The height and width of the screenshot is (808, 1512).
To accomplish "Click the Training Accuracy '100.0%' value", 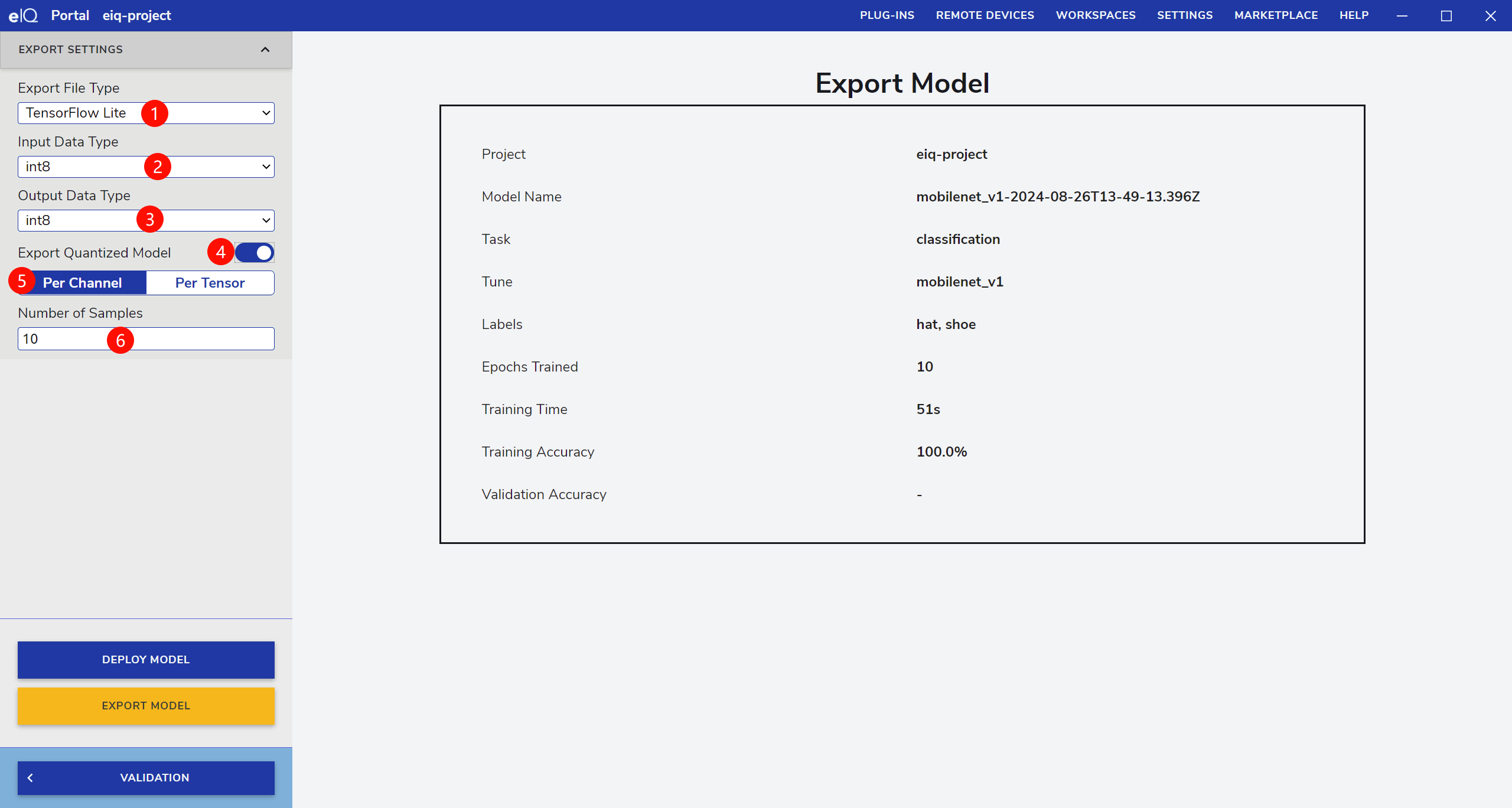I will coord(941,452).
